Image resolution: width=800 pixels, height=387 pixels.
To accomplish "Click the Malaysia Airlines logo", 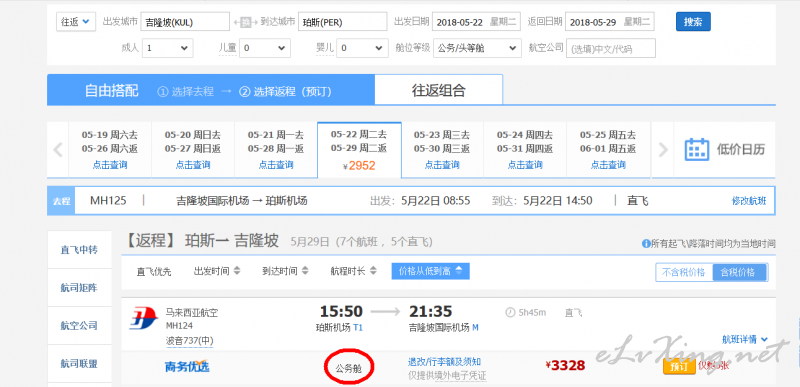I will tap(143, 319).
